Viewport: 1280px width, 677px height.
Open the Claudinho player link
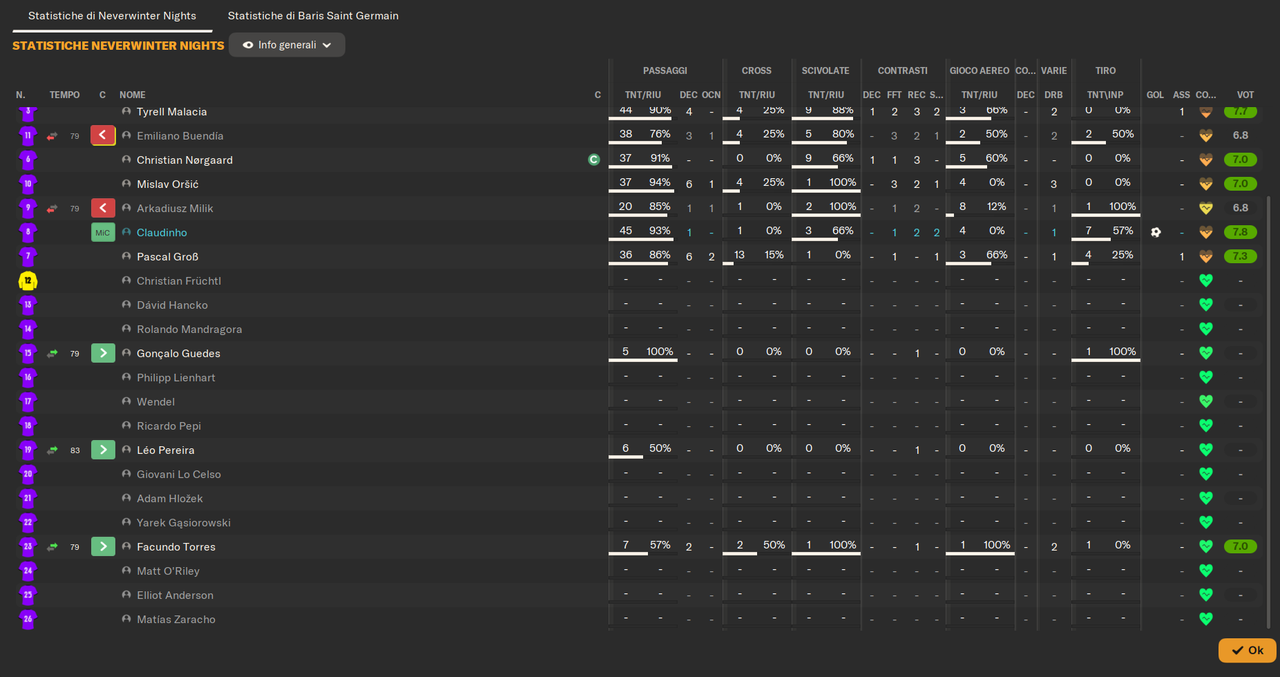click(x=162, y=232)
